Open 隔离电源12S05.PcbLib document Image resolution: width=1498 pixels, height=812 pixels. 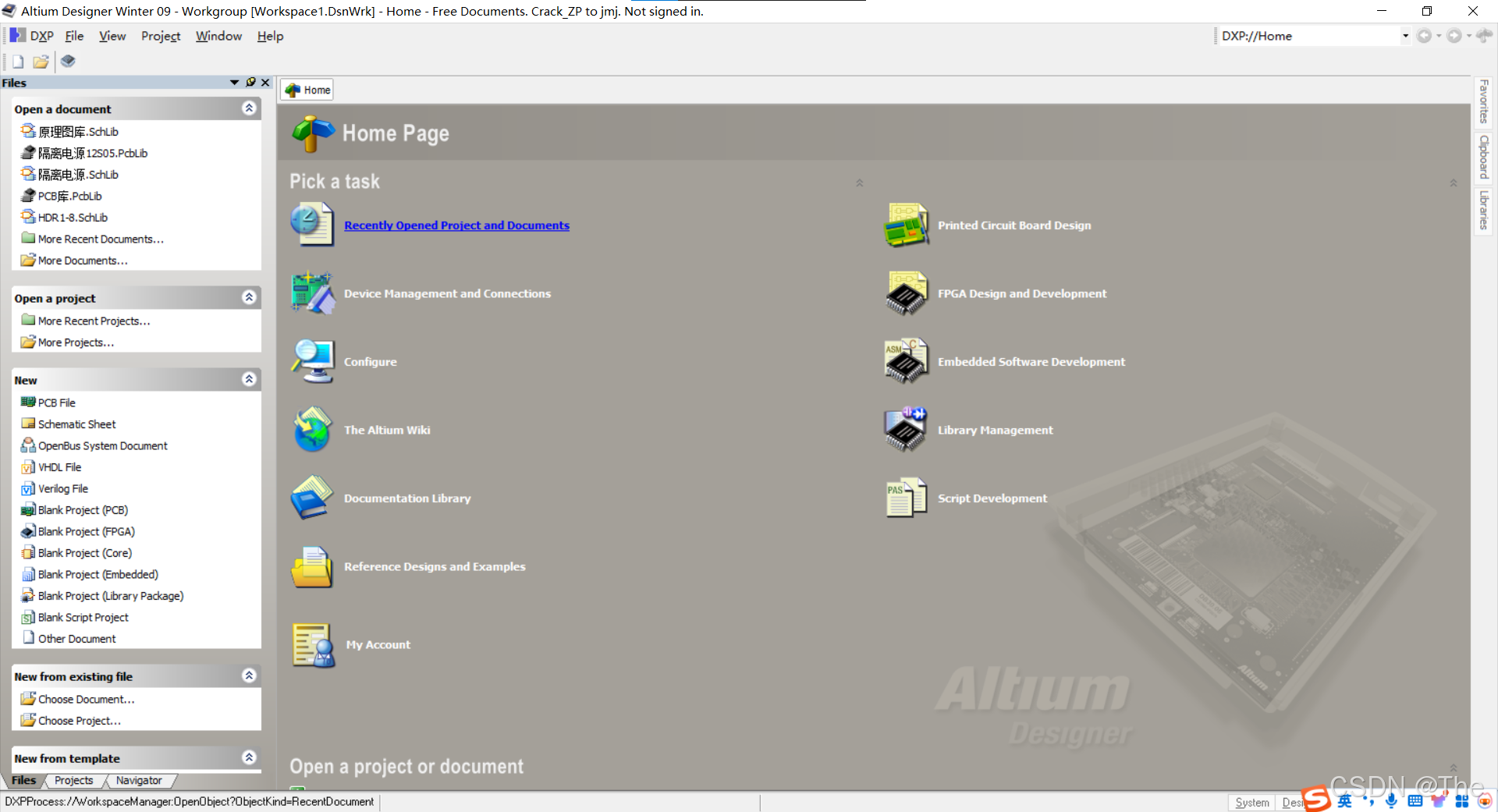pyautogui.click(x=93, y=153)
